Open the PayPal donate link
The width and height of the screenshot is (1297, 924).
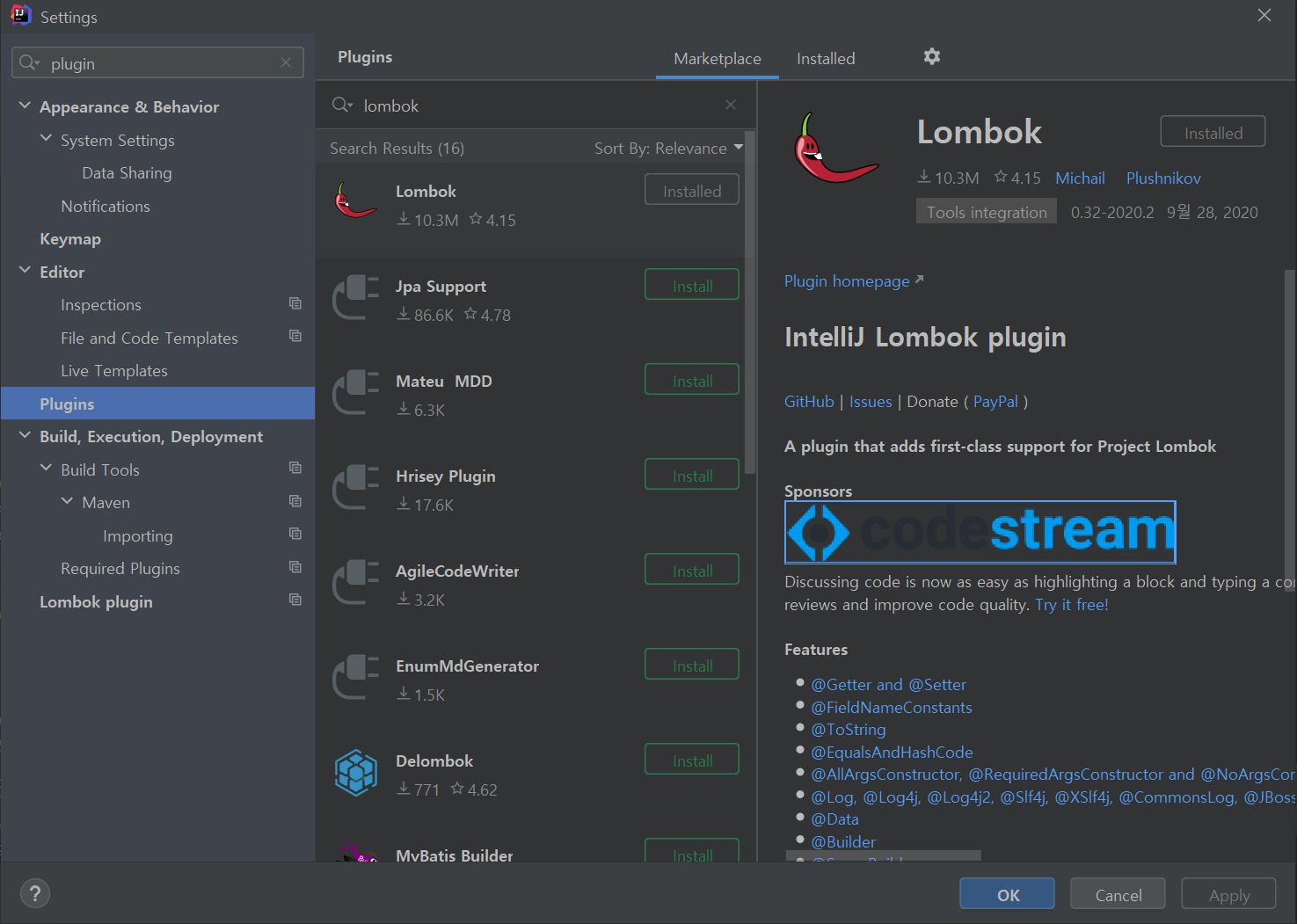pyautogui.click(x=995, y=402)
